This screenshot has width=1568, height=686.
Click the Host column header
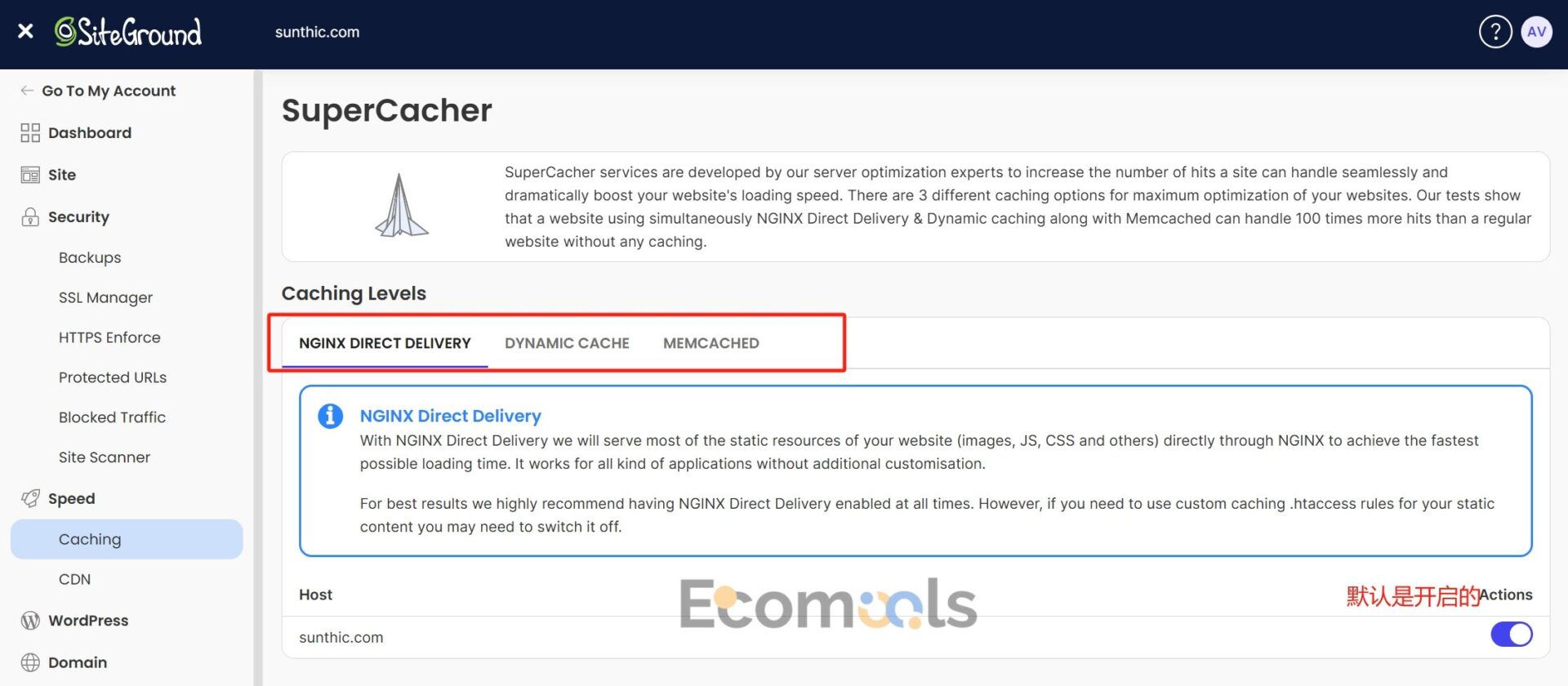click(315, 595)
